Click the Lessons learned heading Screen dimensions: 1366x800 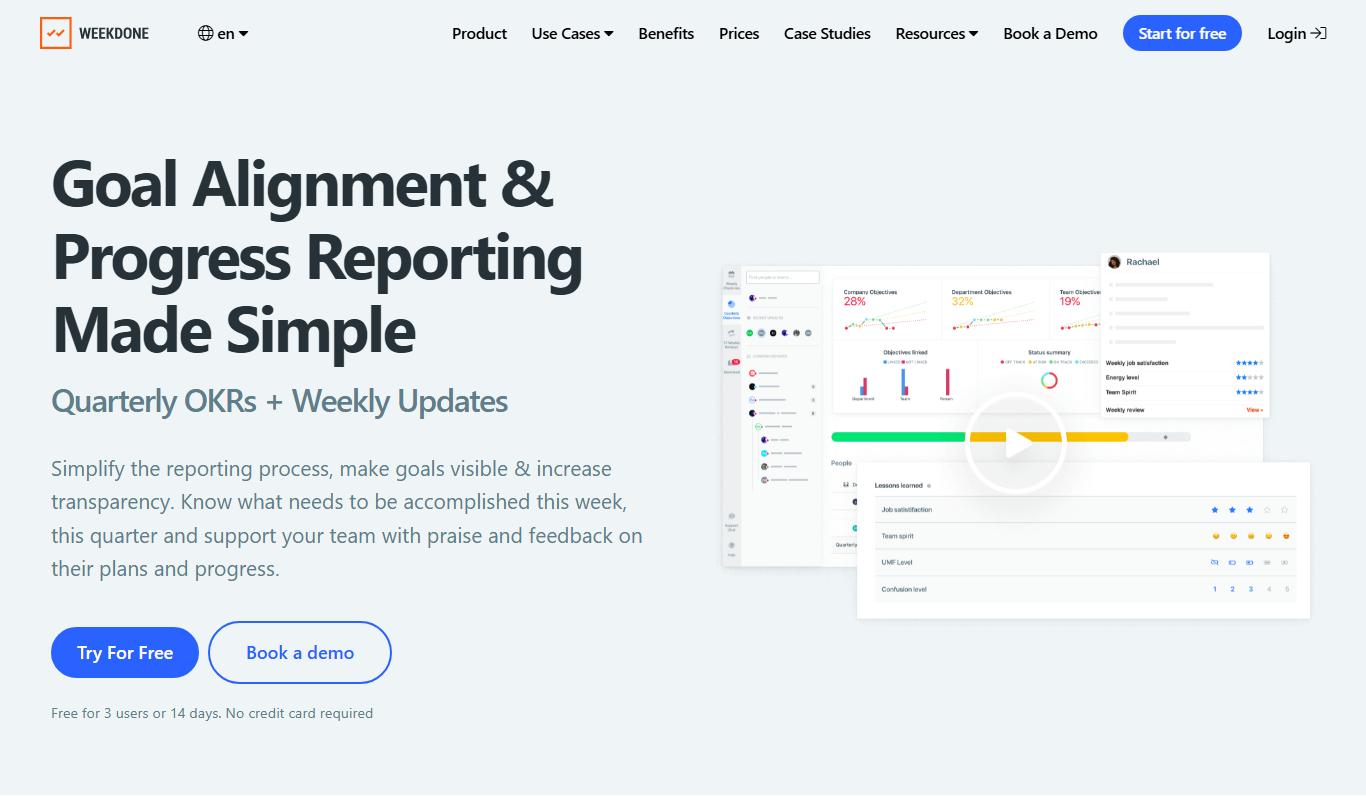tap(898, 485)
